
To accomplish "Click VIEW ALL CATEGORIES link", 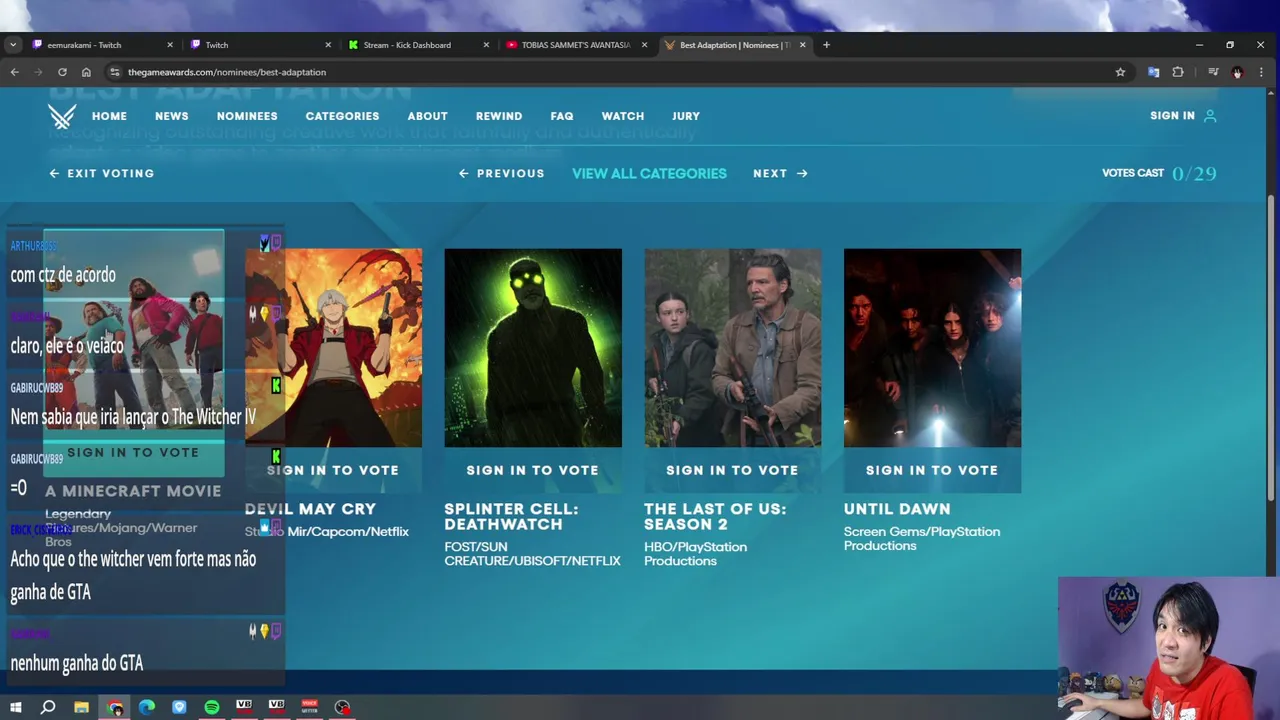I will pos(649,173).
